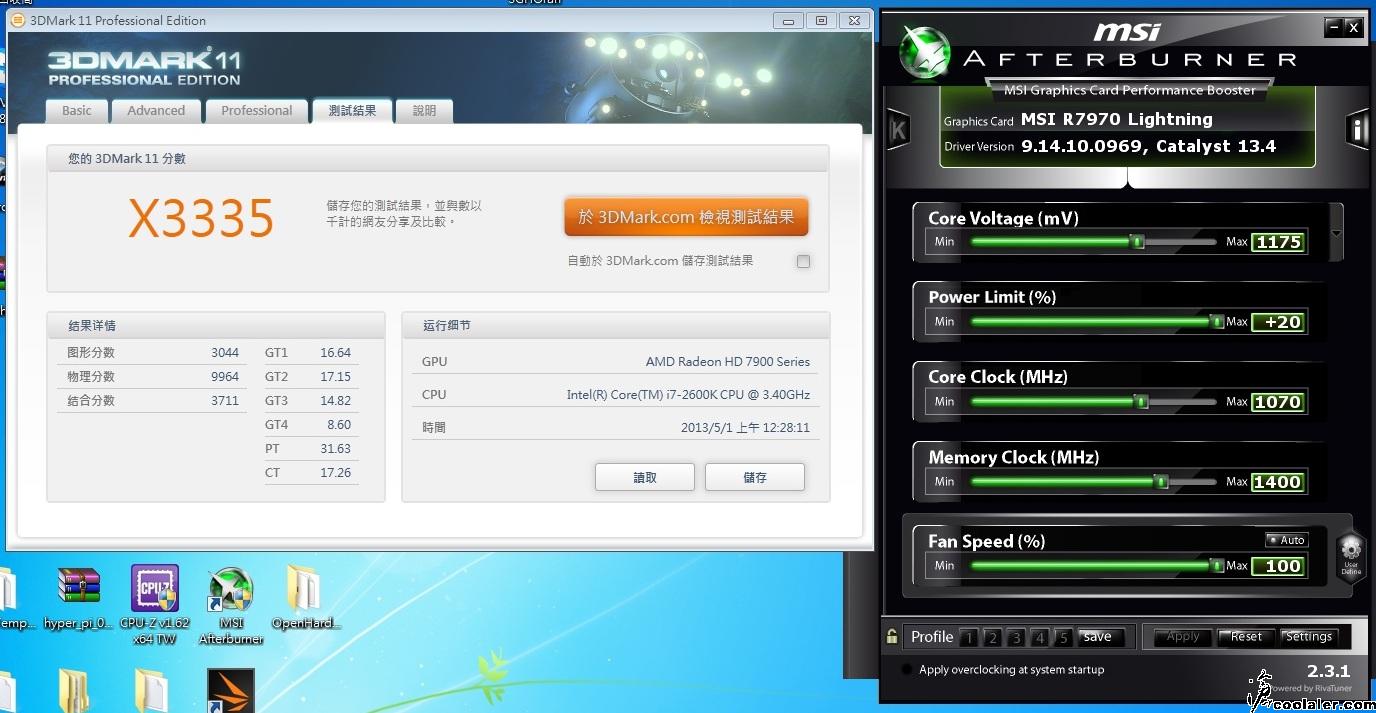Switch to the Advanced tab in 3DMark
Image resolution: width=1376 pixels, height=713 pixels.
[x=156, y=111]
